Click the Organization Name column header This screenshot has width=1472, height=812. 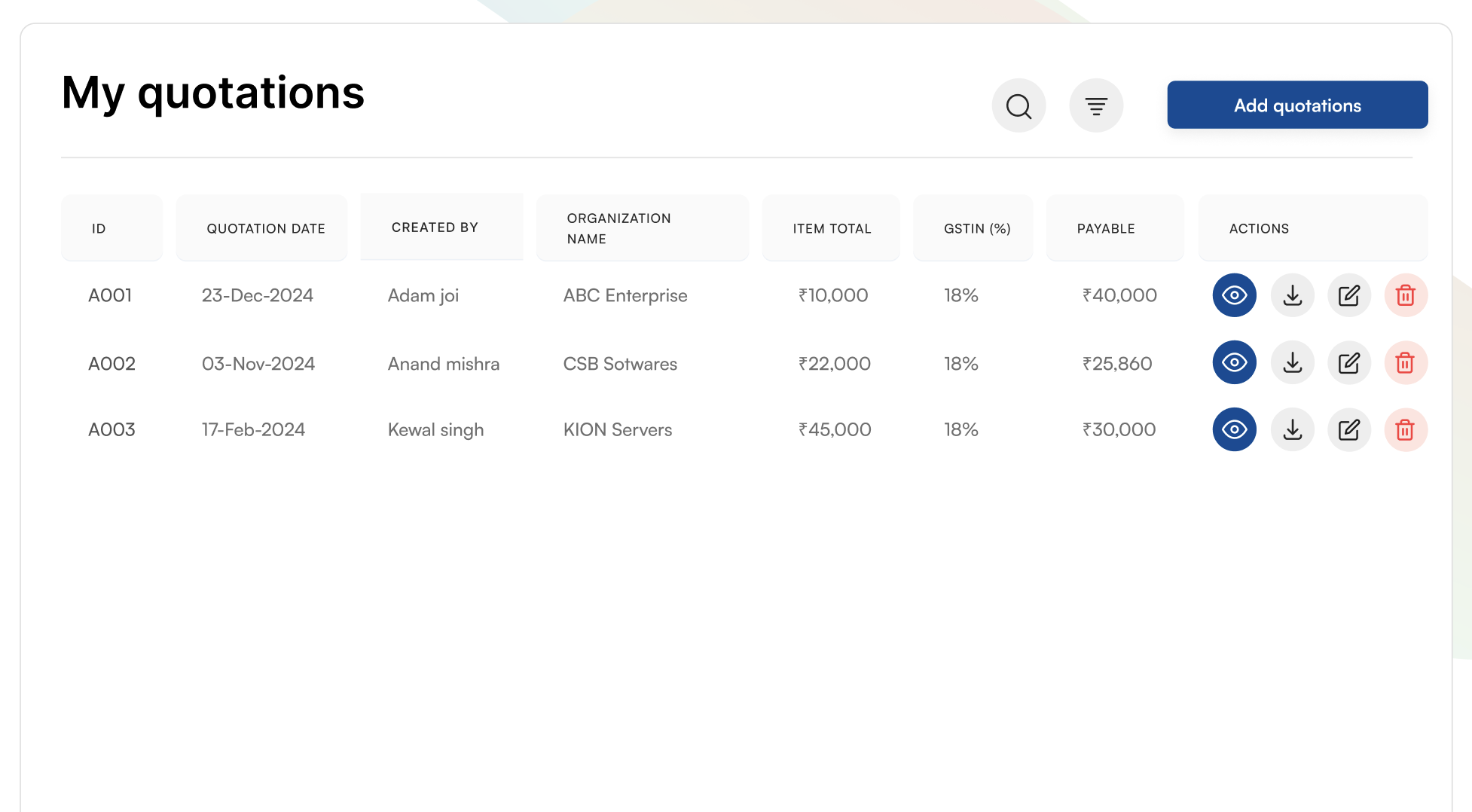618,228
